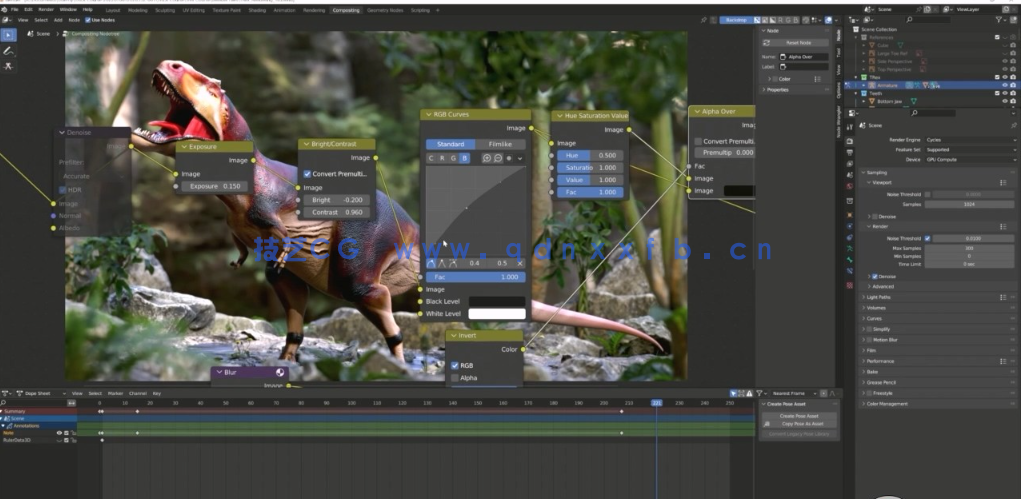Screen dimensions: 1022x499
Task: Open the File menu
Action: [14, 10]
